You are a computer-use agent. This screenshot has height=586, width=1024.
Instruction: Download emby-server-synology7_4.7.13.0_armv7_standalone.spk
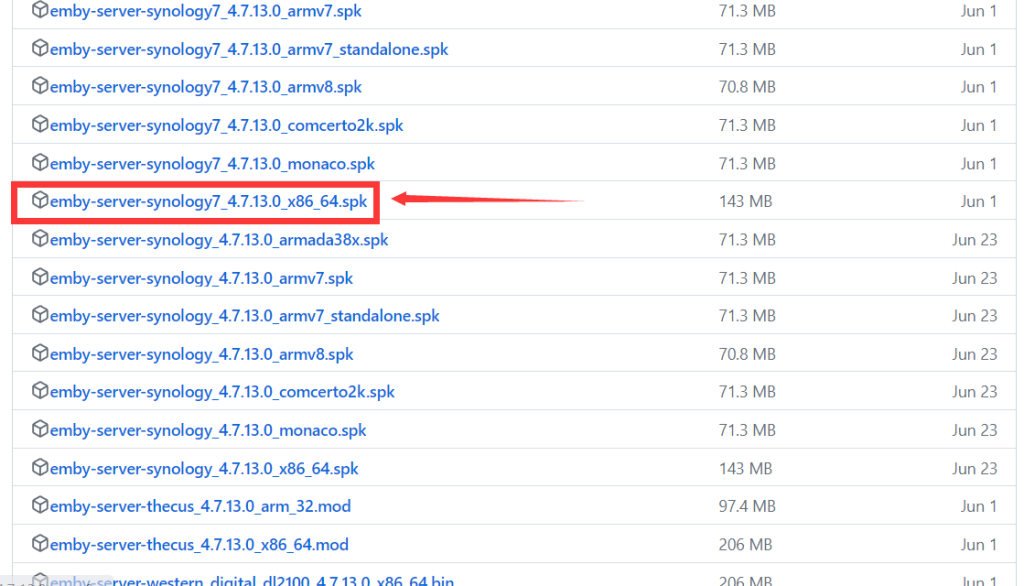(249, 50)
